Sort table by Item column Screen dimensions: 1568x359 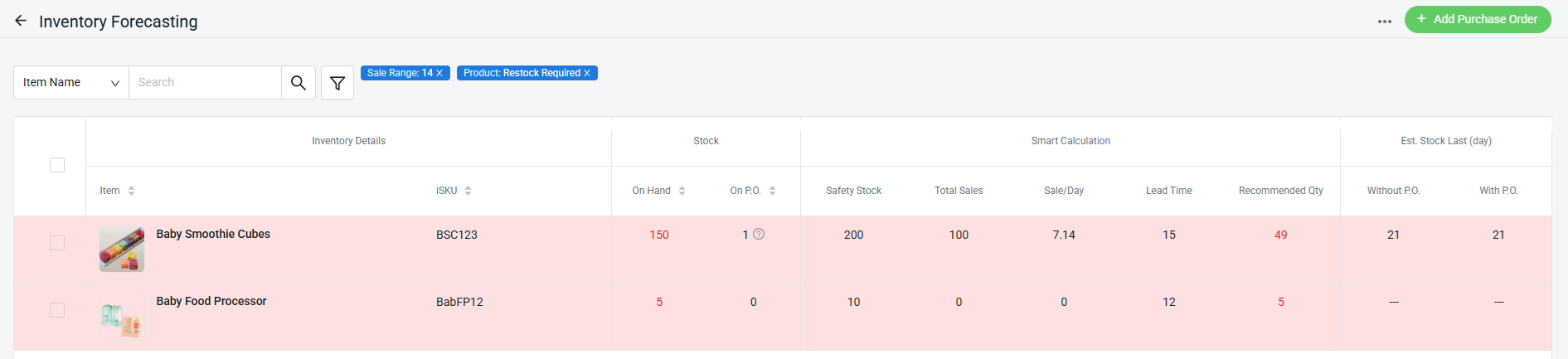point(131,191)
